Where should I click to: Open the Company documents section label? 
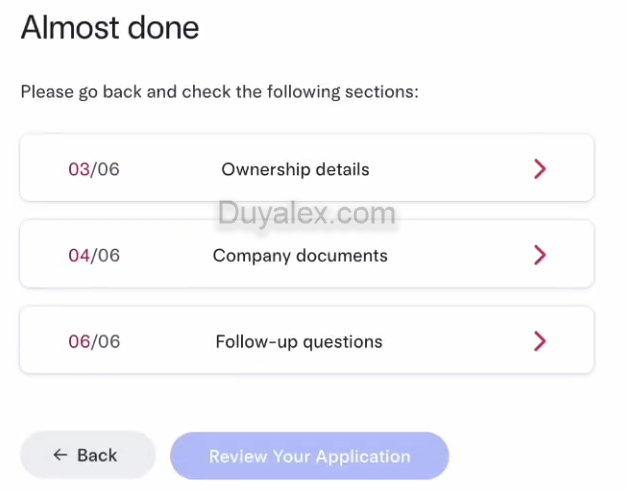point(300,255)
